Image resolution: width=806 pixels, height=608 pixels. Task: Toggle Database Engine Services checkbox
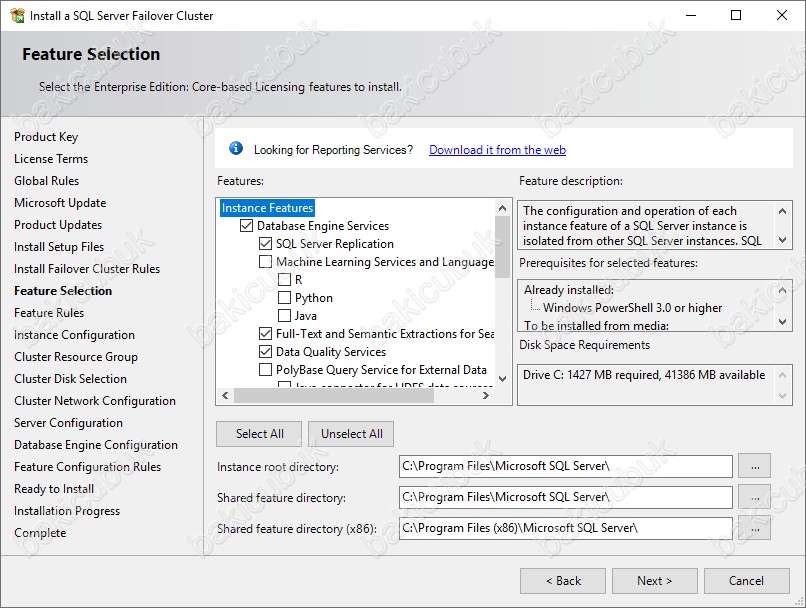246,226
